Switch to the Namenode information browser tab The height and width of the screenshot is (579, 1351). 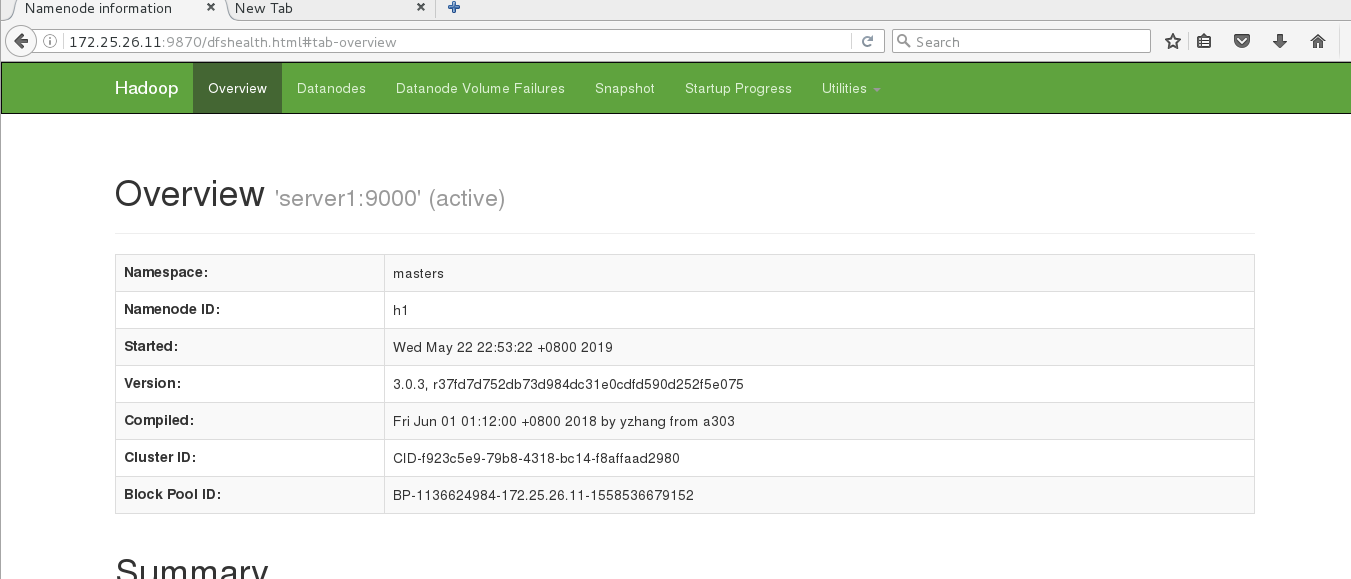tap(113, 9)
